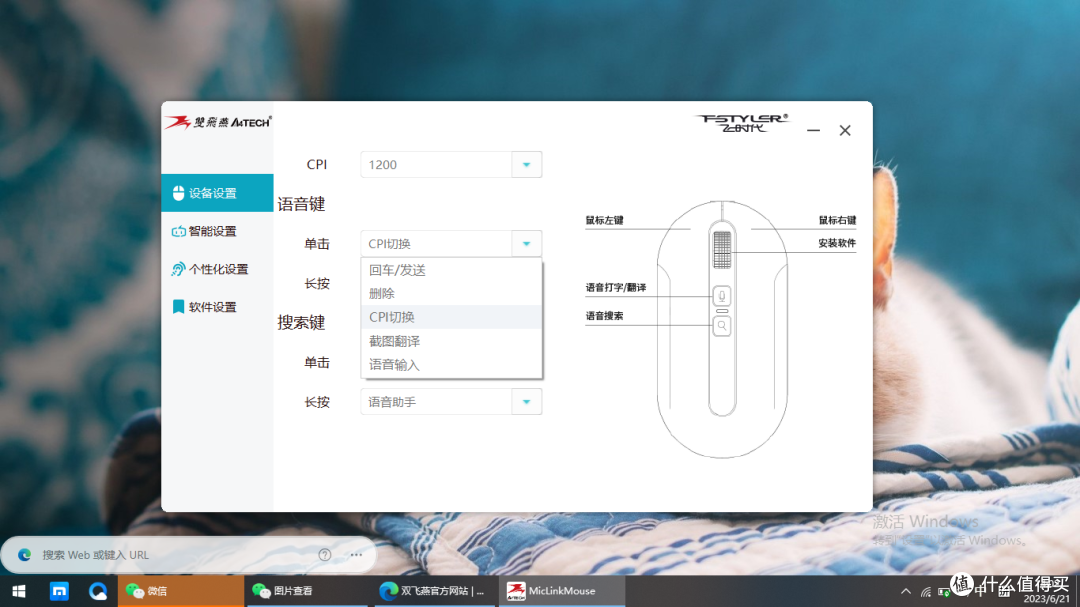This screenshot has width=1080, height=607.
Task: Click the Edge icon in search bar
Action: click(24, 555)
